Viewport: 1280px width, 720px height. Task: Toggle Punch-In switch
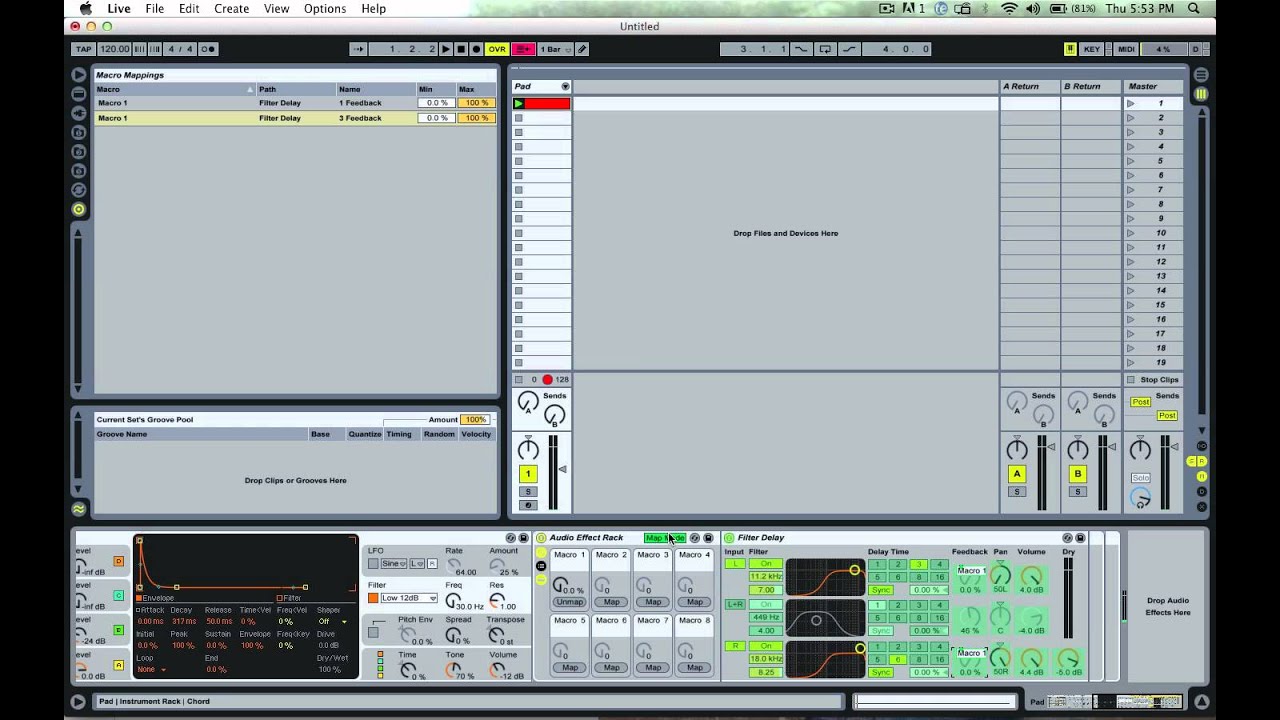tap(801, 49)
